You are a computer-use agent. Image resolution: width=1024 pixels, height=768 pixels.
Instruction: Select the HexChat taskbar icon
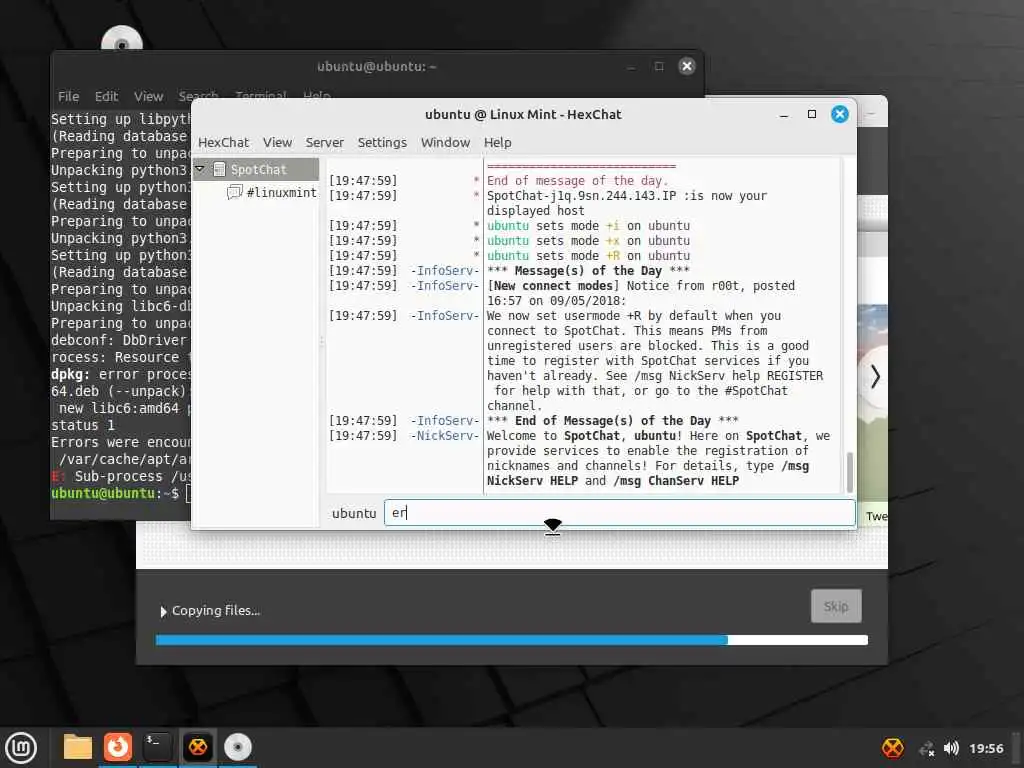[x=198, y=747]
